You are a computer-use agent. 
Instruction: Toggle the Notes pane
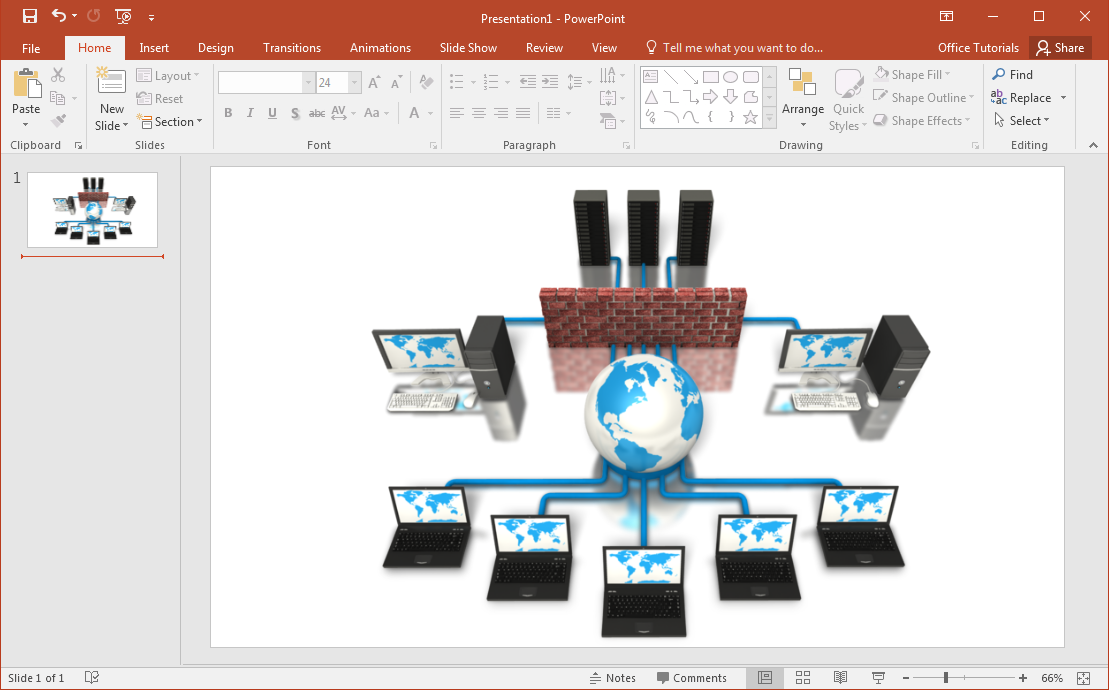pyautogui.click(x=612, y=678)
